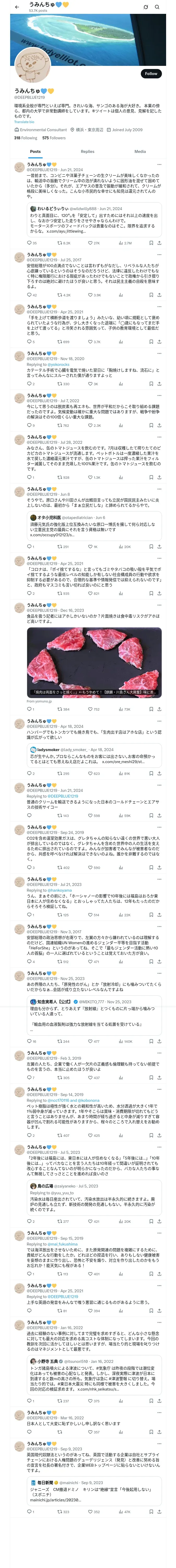
Task: Click the Grok icon beside search
Action: tap(146, 7)
